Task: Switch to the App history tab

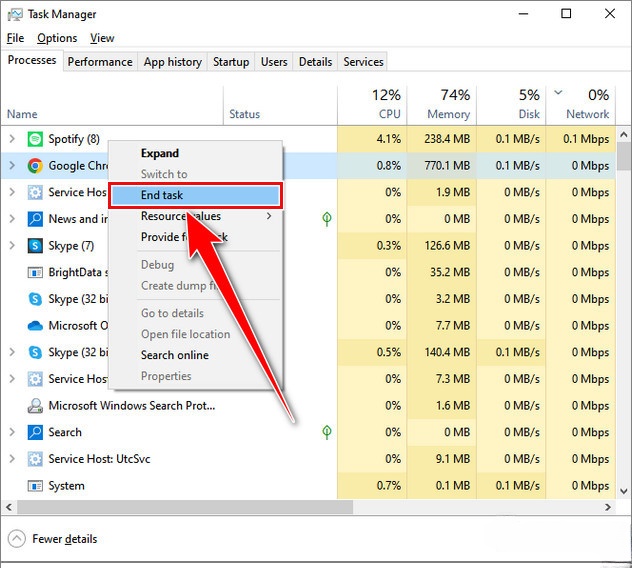Action: click(x=173, y=62)
